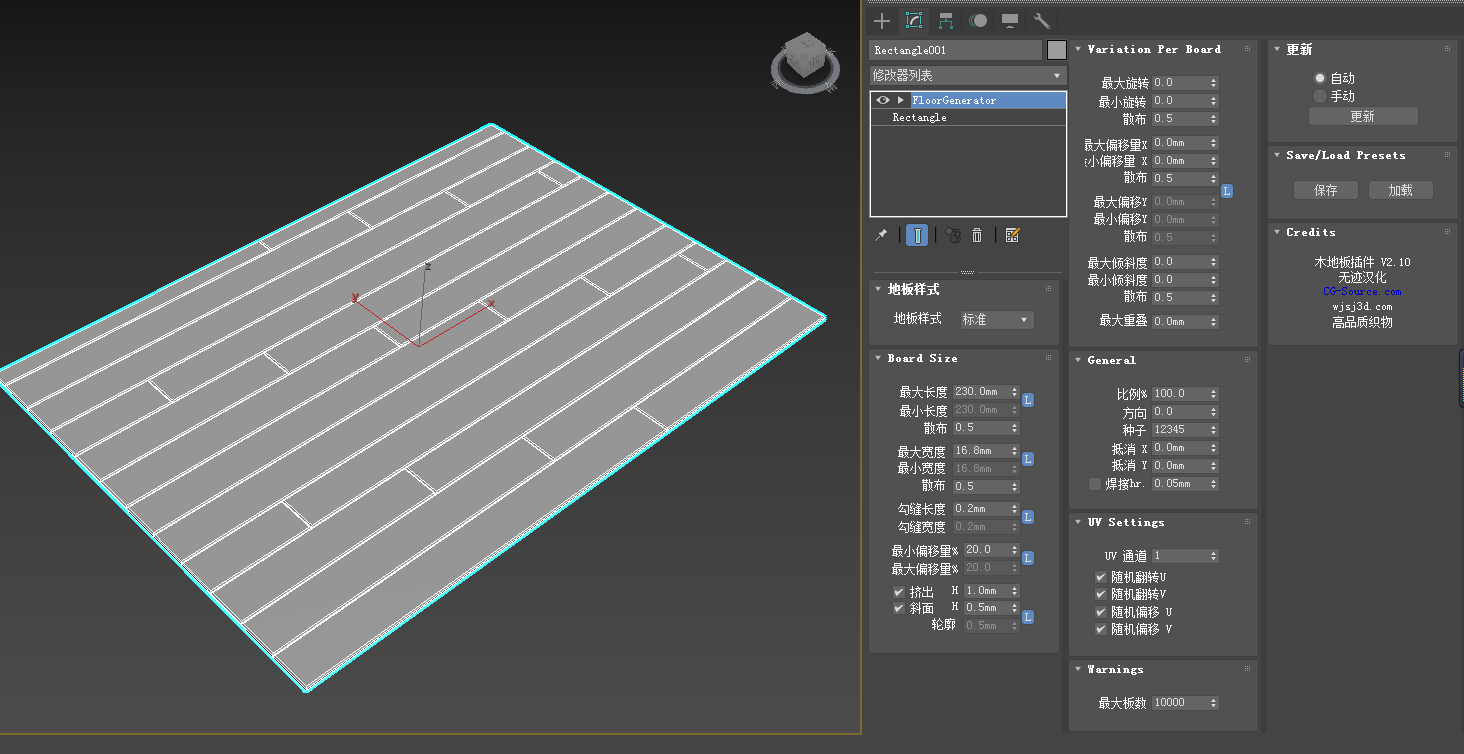Collapse the Board Size rollout
Screen dimensions: 1464x754
click(922, 358)
